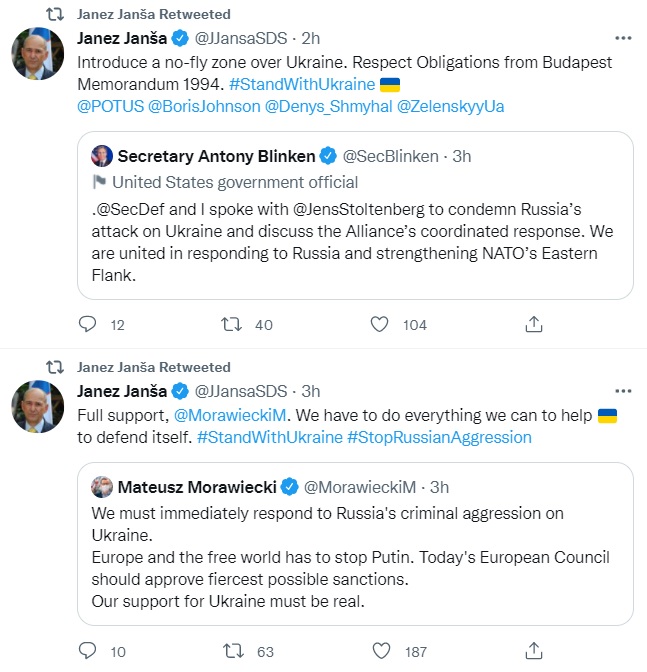Reply to the Full support tweet
Image resolution: width=647 pixels, height=672 pixels.
87,652
